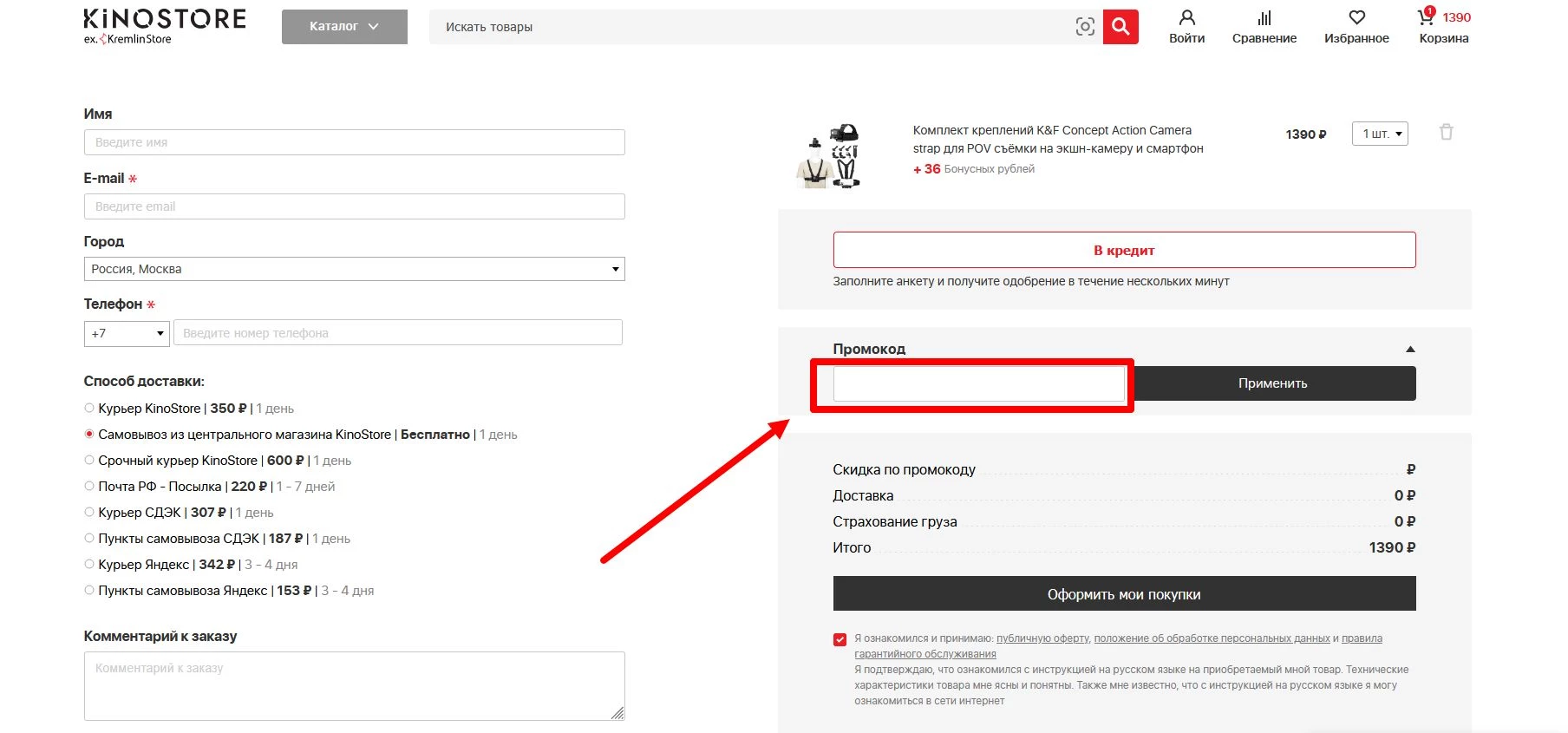Click the E-mail input field

click(354, 206)
